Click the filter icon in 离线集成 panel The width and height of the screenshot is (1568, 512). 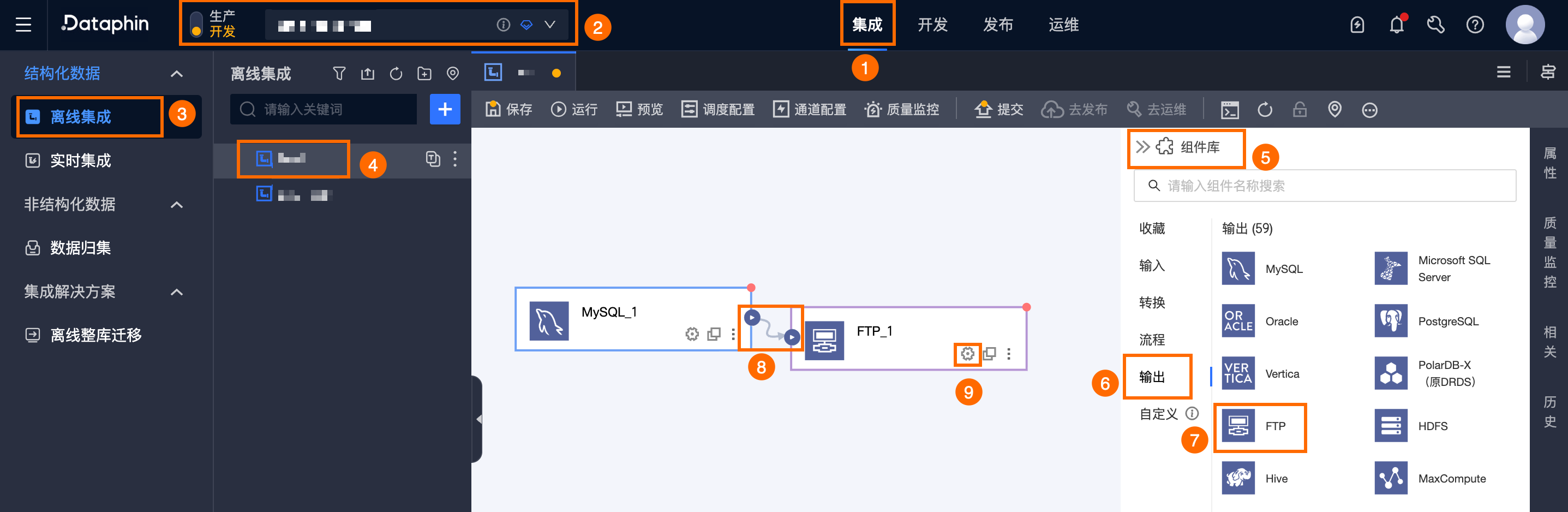click(339, 74)
